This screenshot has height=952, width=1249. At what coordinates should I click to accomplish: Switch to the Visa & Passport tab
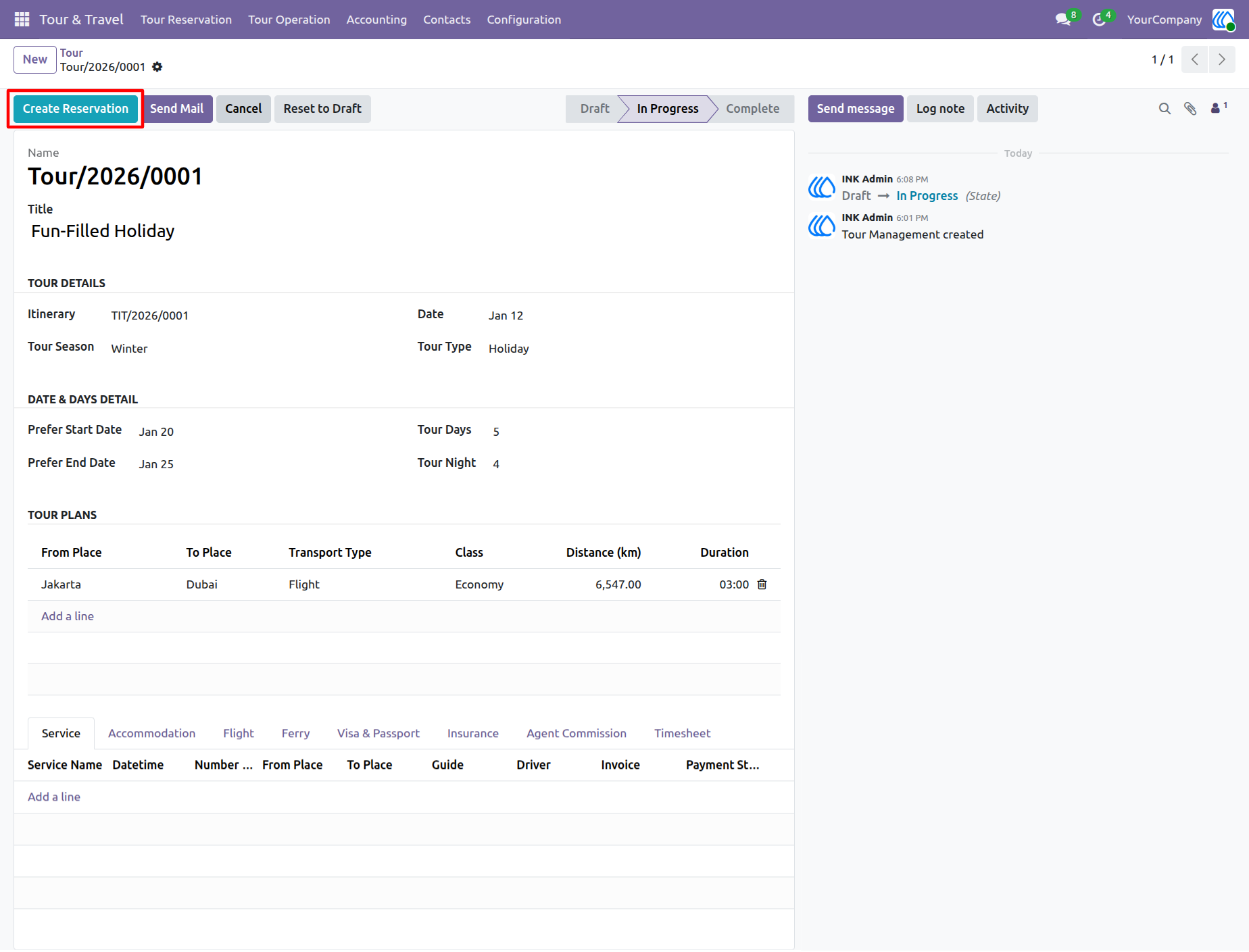(x=378, y=733)
